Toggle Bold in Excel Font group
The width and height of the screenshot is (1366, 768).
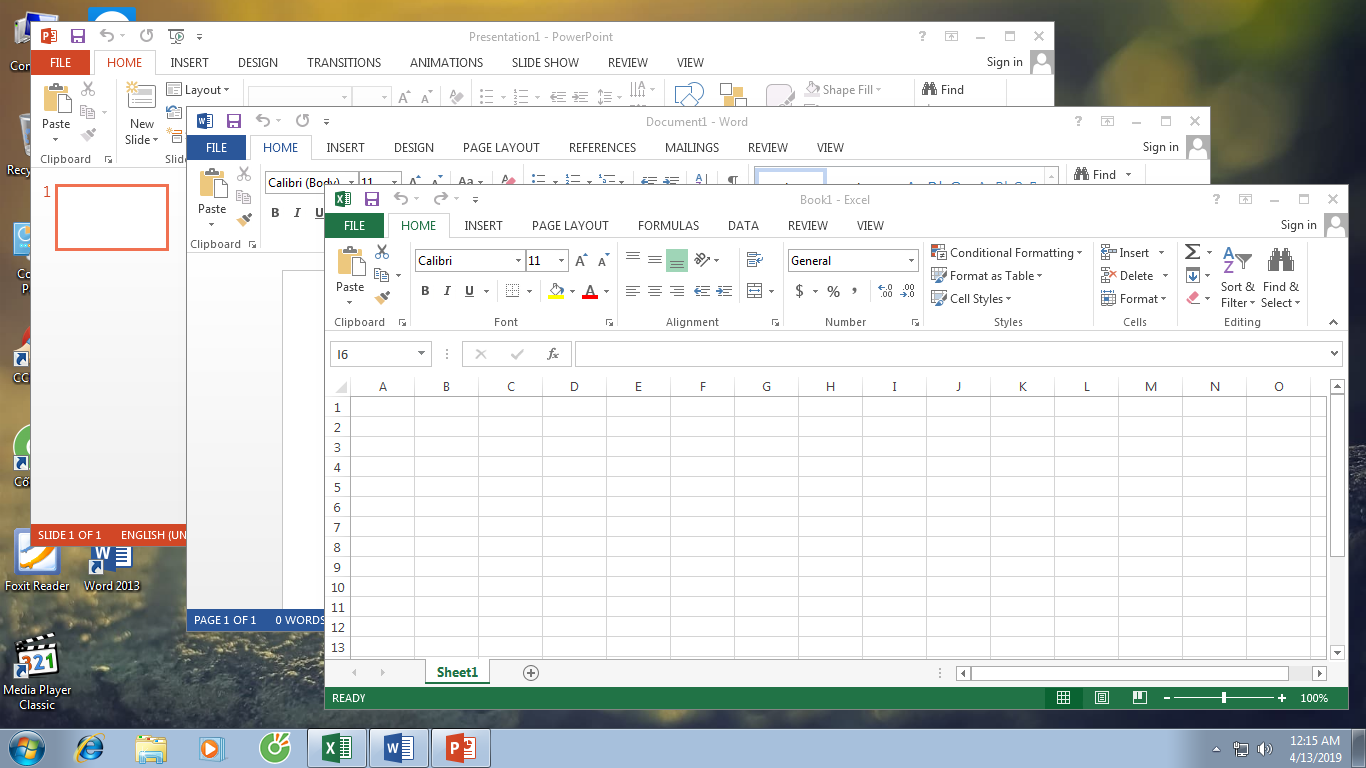(425, 291)
